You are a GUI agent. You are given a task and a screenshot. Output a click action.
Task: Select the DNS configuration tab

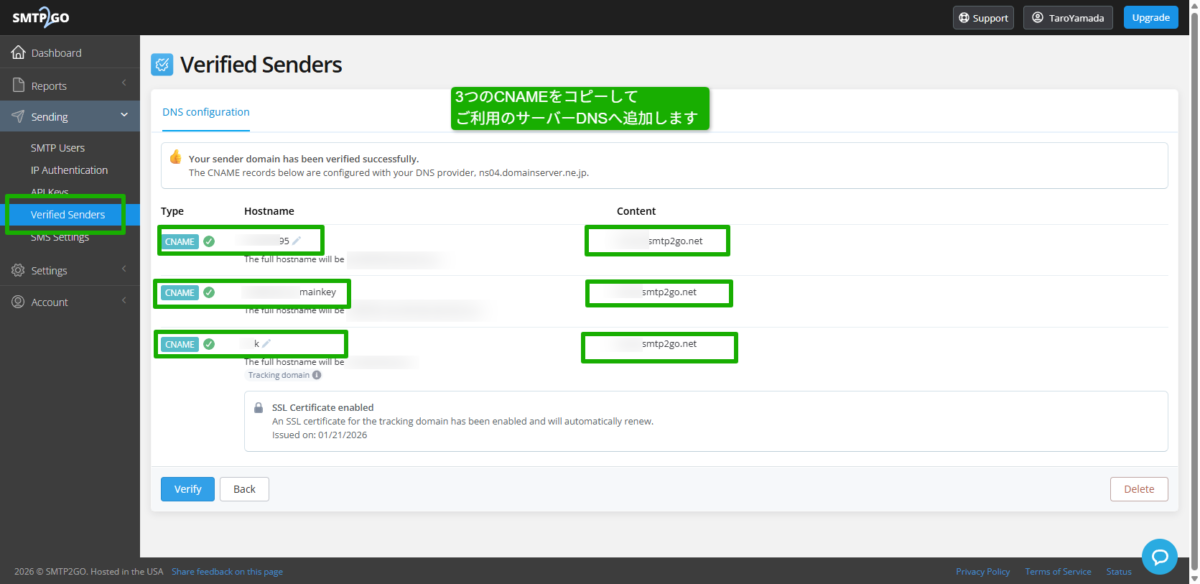coord(206,112)
